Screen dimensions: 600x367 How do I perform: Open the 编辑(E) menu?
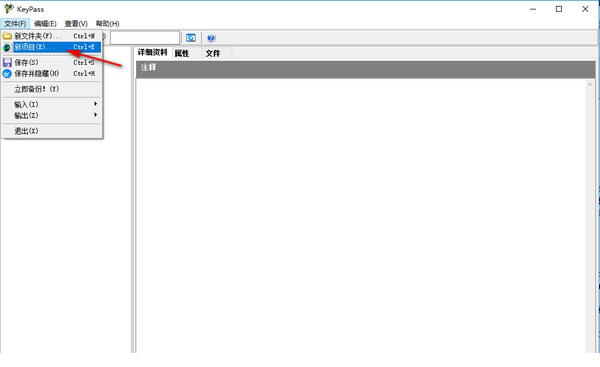tap(45, 24)
